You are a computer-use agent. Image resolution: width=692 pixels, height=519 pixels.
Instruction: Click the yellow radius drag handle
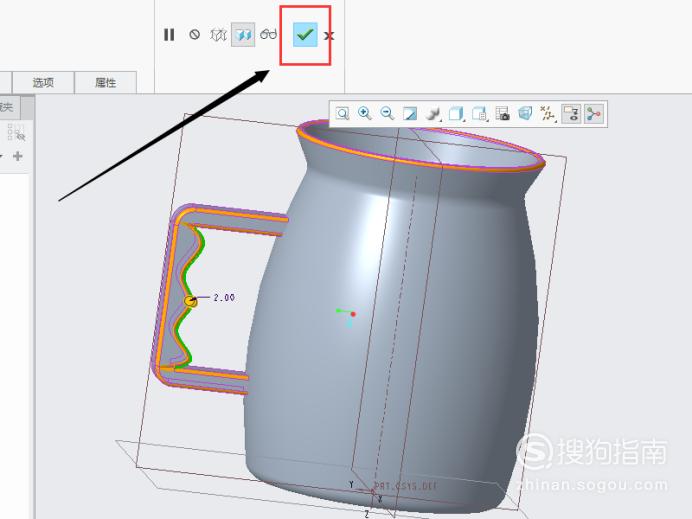coord(191,301)
